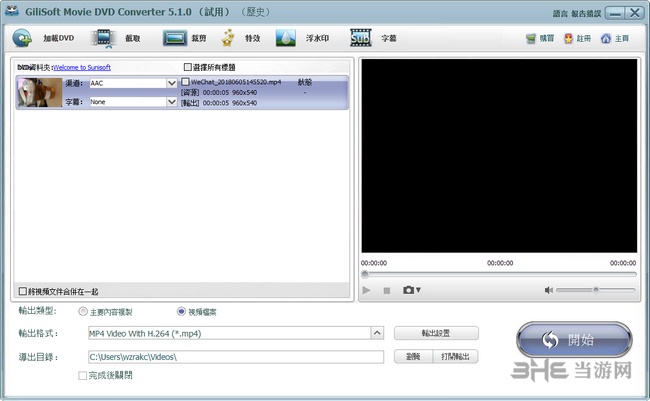Stop the video preview
The image size is (650, 401).
[x=387, y=290]
